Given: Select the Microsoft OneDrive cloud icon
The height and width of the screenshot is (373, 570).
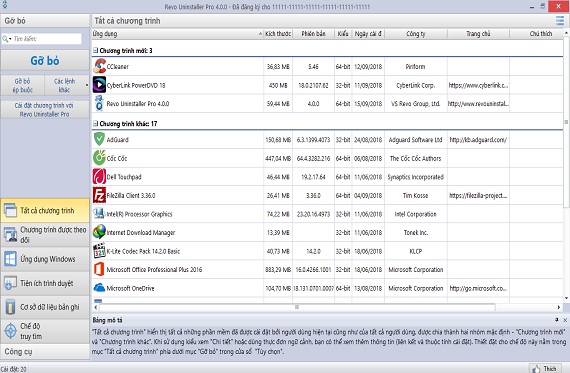Looking at the screenshot, I should 99,288.
